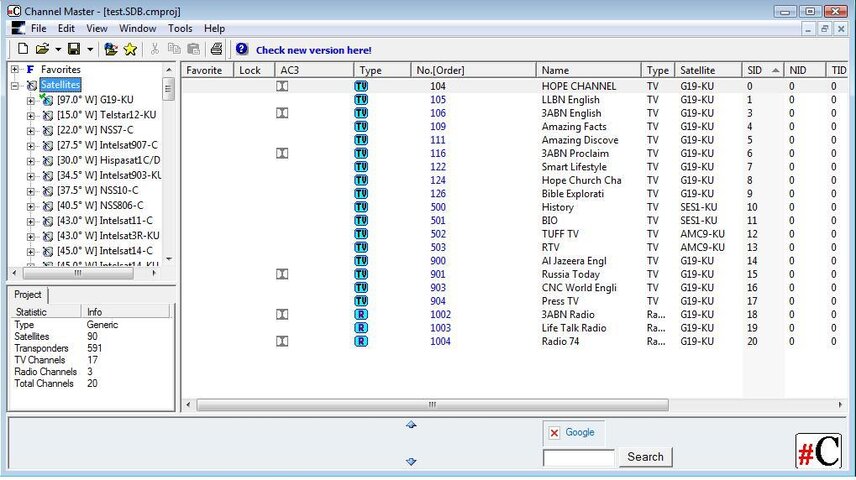Viewport: 856px width, 480px height.
Task: Expand the [15.0° W] Telstar12-KU node
Action: [31, 115]
